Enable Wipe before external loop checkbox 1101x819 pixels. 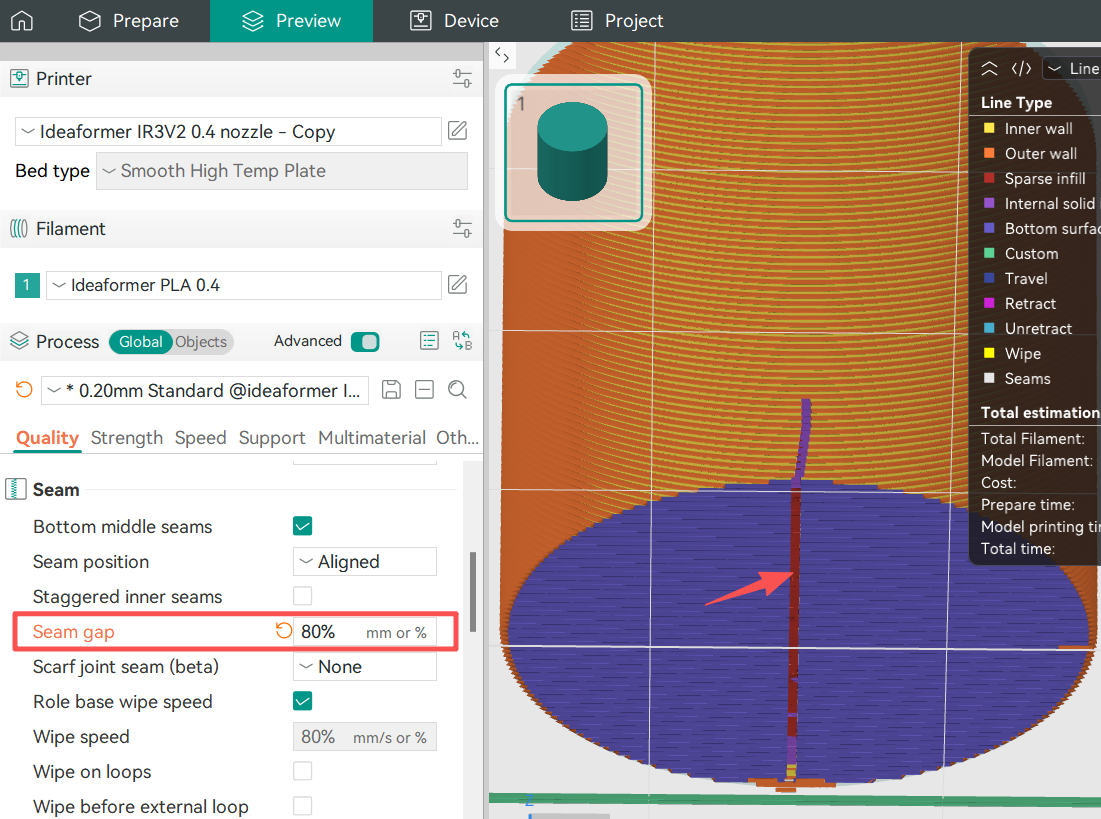coord(303,806)
